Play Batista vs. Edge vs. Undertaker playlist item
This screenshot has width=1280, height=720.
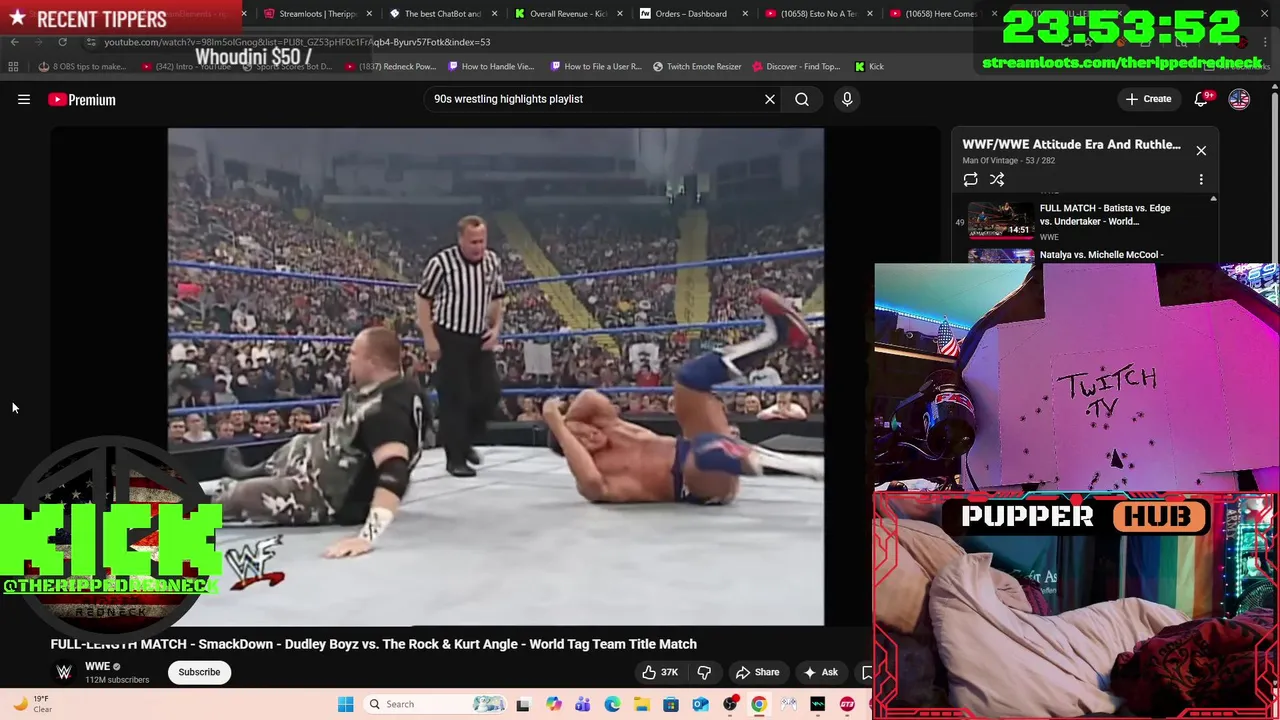pyautogui.click(x=1085, y=221)
